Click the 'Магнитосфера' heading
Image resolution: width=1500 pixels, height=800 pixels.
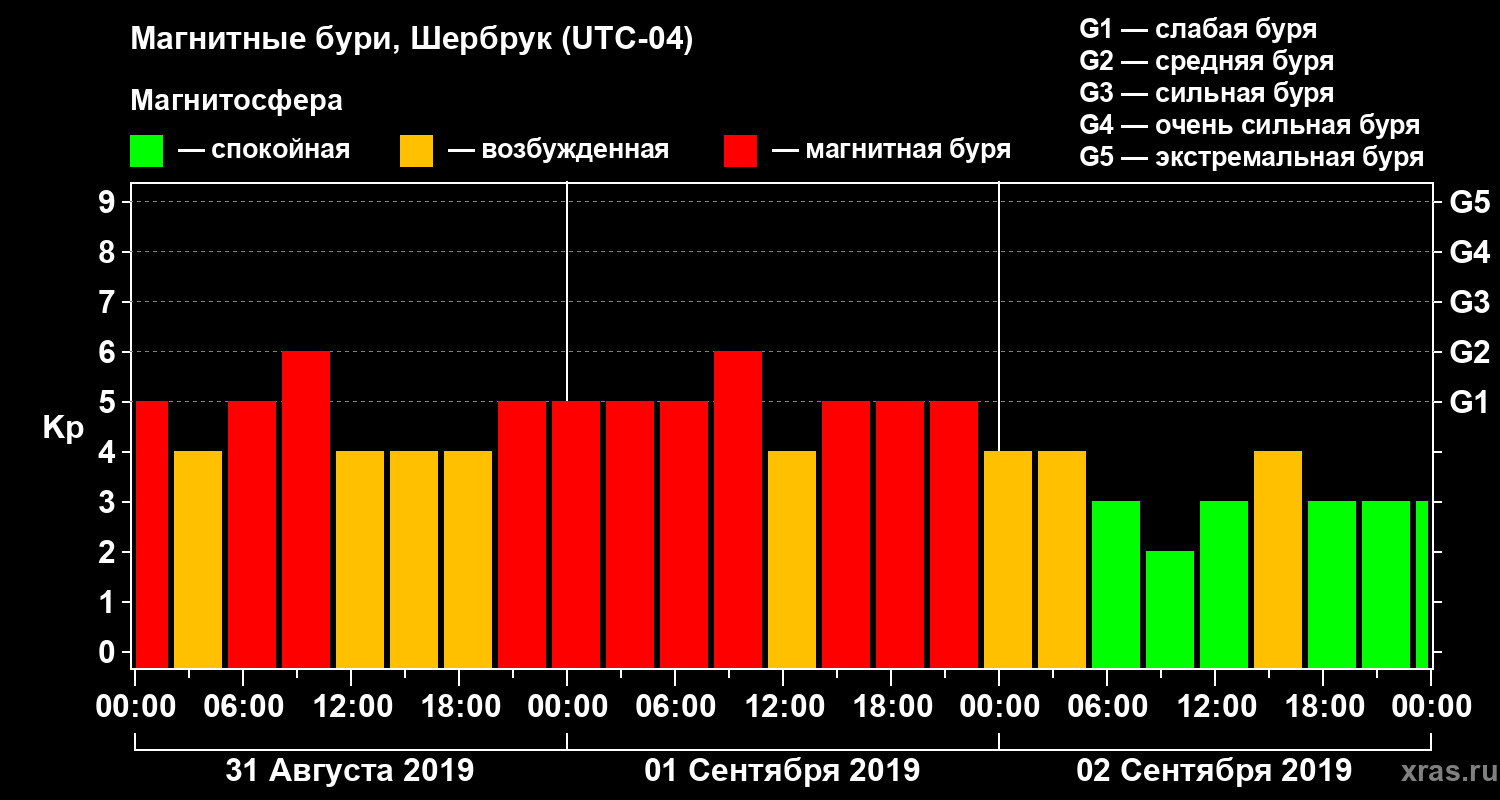click(237, 101)
